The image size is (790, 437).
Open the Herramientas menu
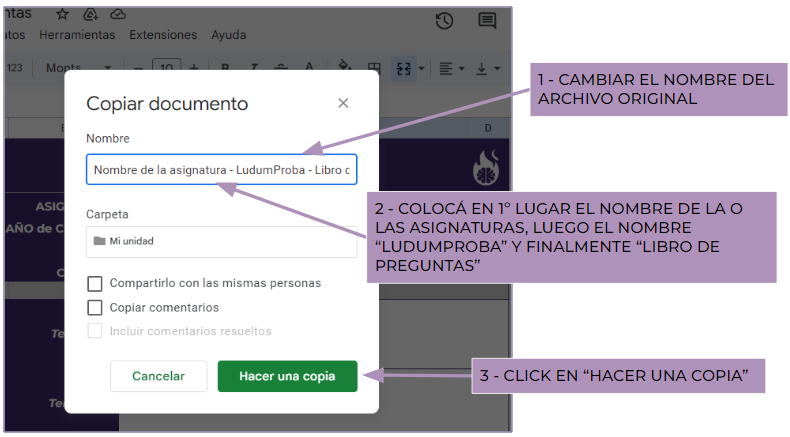77,35
